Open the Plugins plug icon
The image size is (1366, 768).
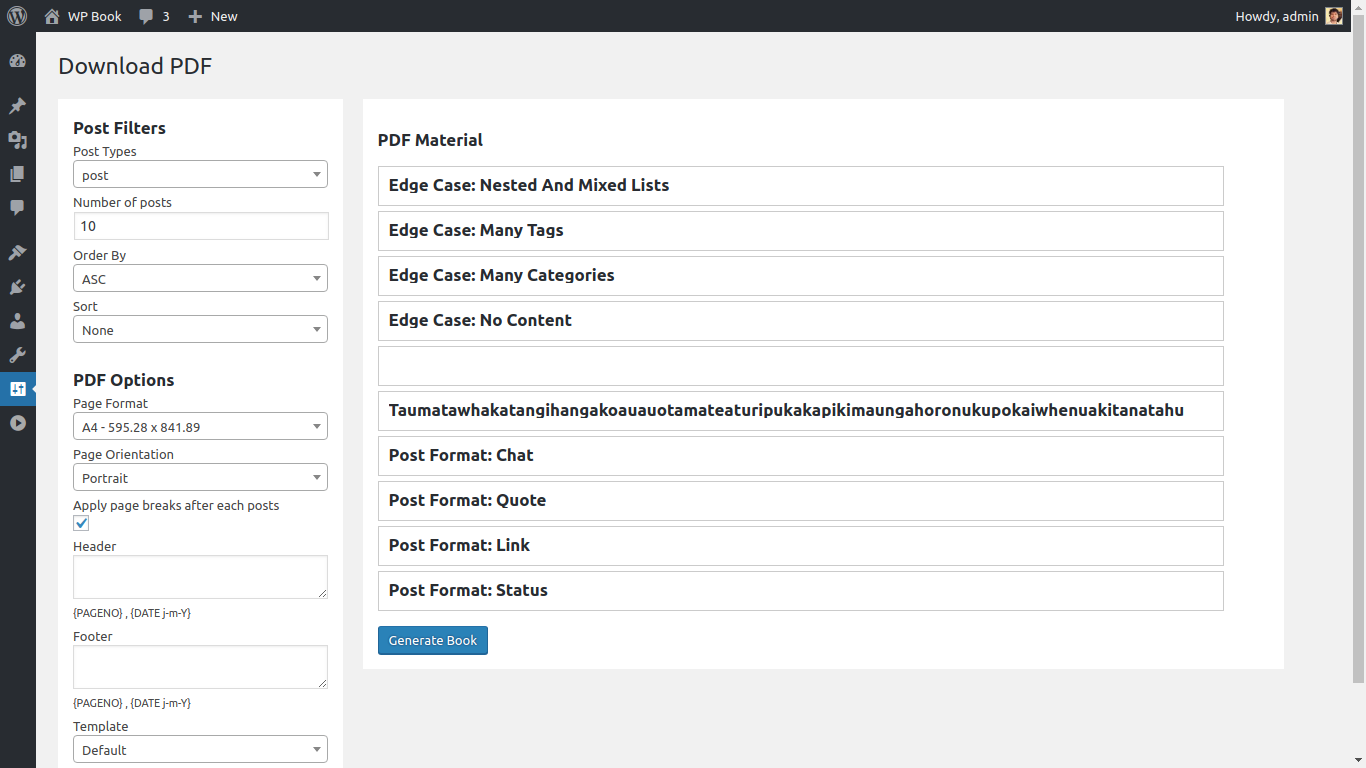pyautogui.click(x=17, y=287)
